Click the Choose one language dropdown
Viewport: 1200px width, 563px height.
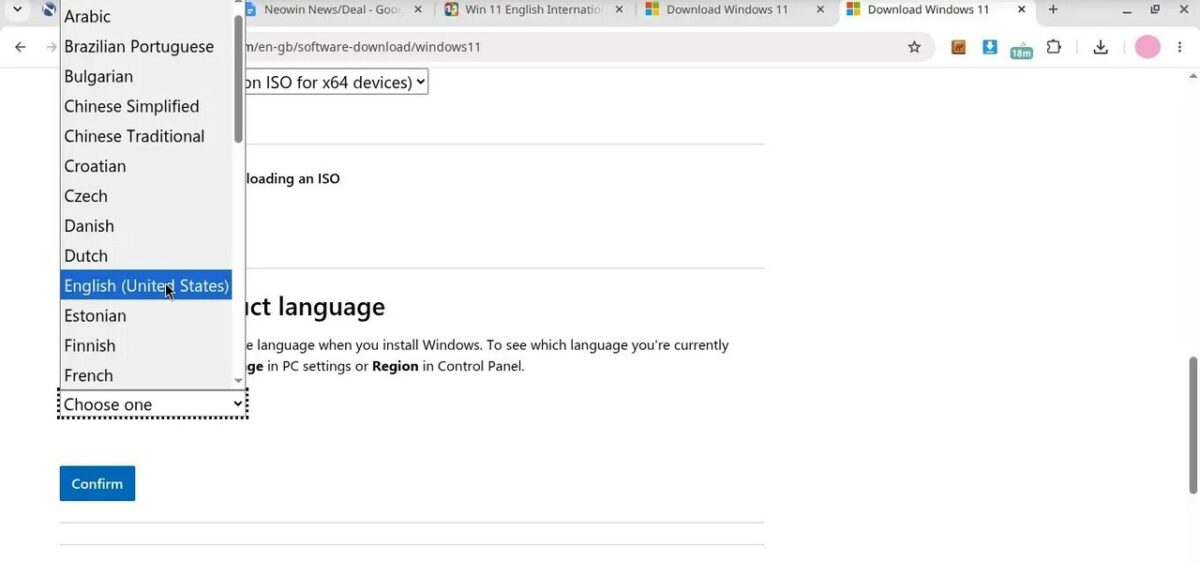point(152,404)
